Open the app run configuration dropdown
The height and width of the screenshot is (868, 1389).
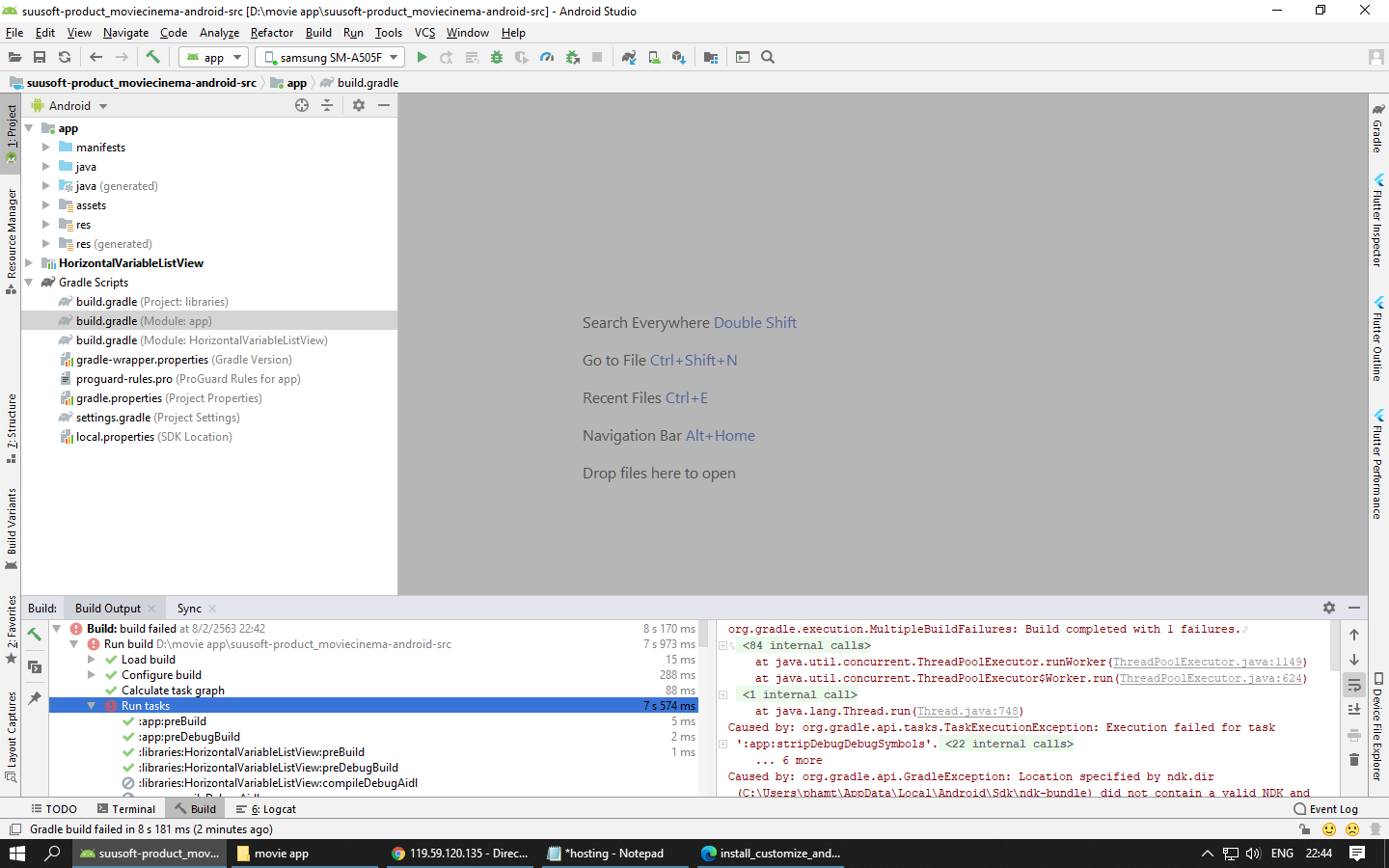[213, 58]
